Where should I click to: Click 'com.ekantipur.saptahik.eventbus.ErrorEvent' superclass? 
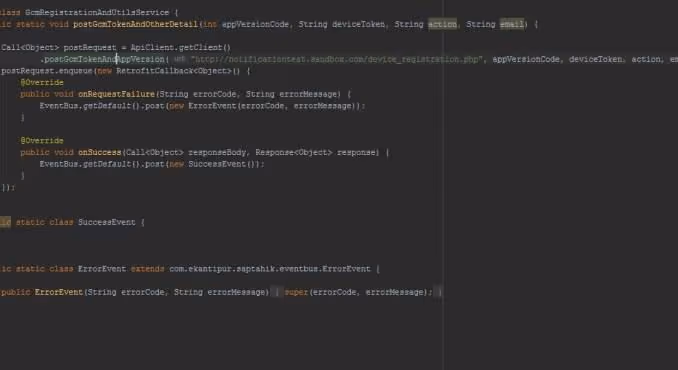[x=270, y=269]
